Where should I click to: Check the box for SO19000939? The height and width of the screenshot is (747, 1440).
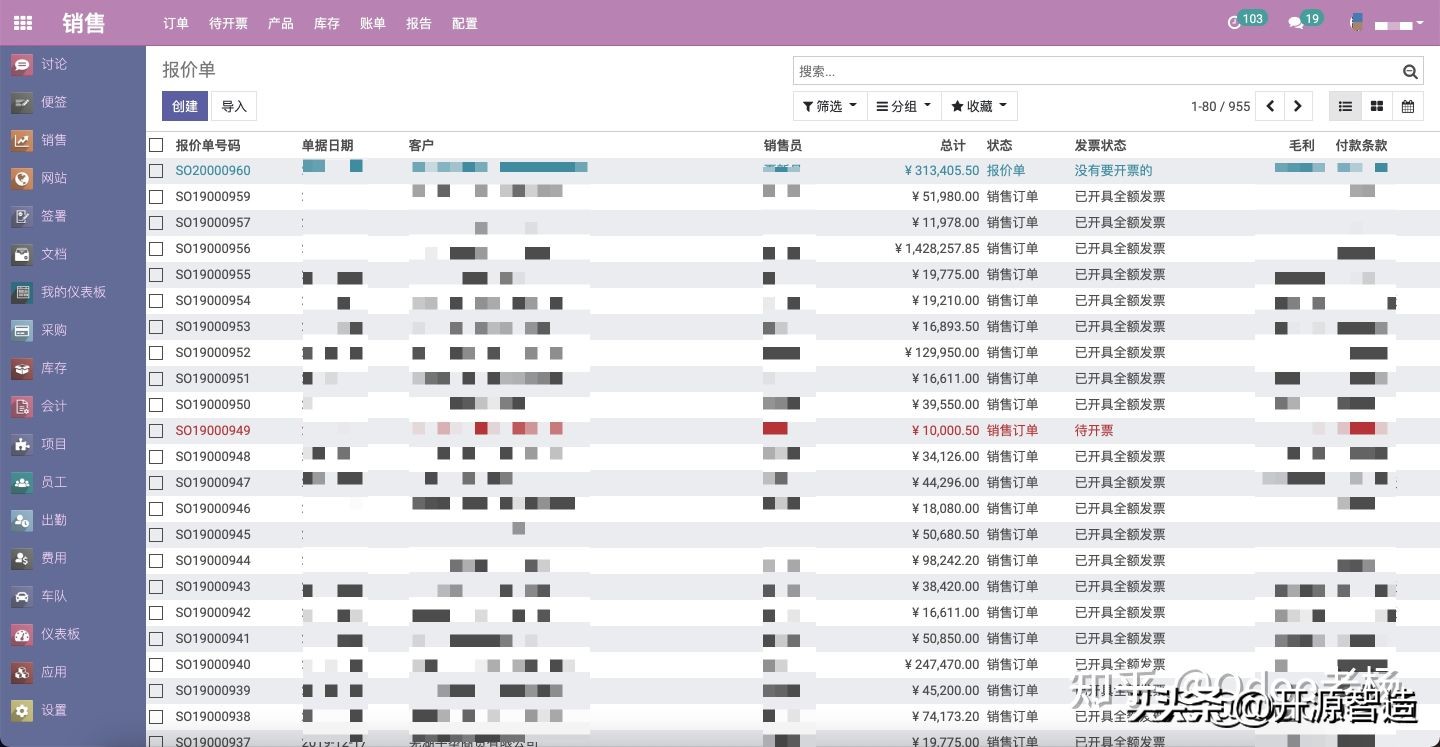point(156,691)
